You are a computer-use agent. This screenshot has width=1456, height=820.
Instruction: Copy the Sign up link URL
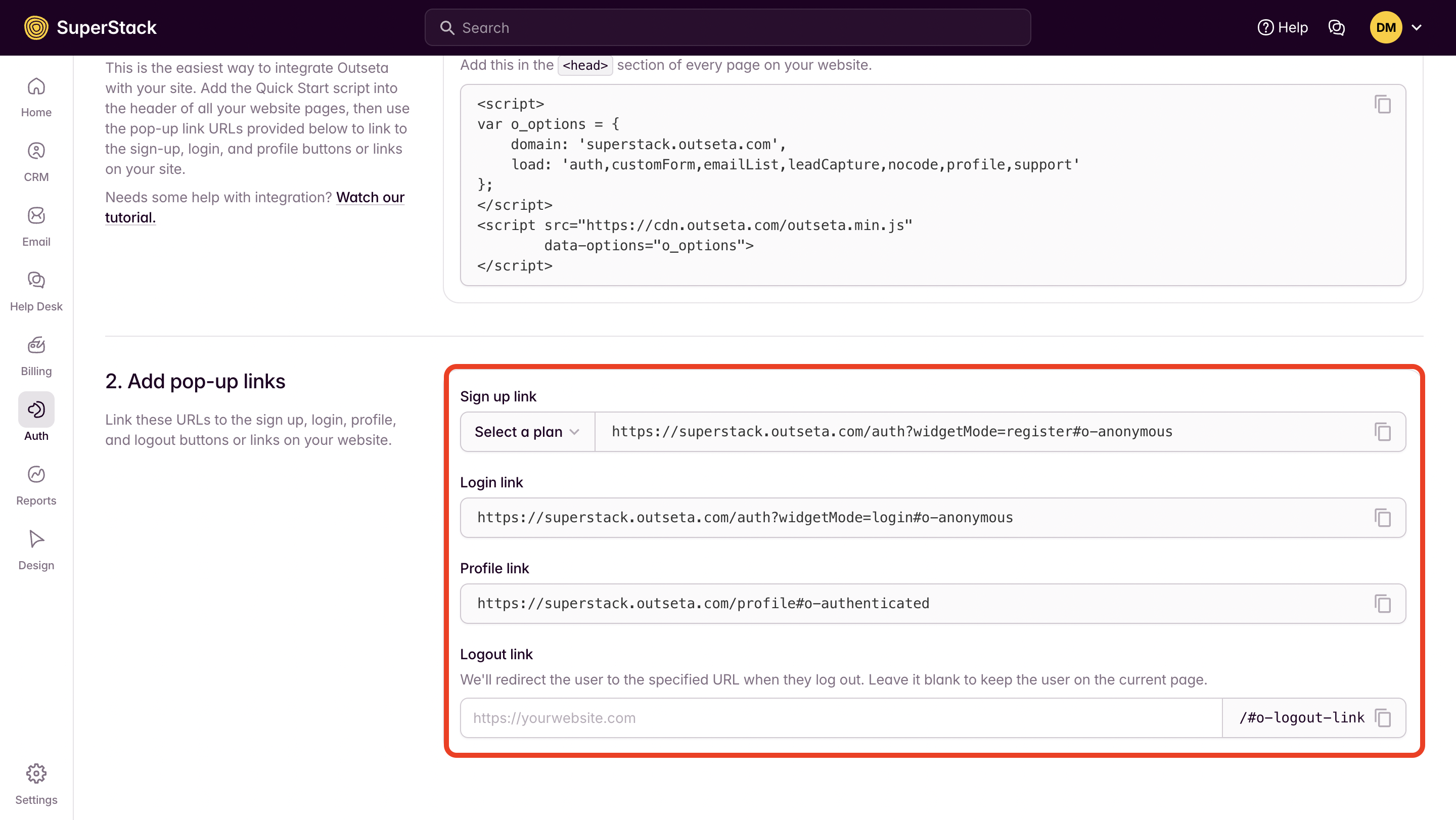click(1383, 432)
